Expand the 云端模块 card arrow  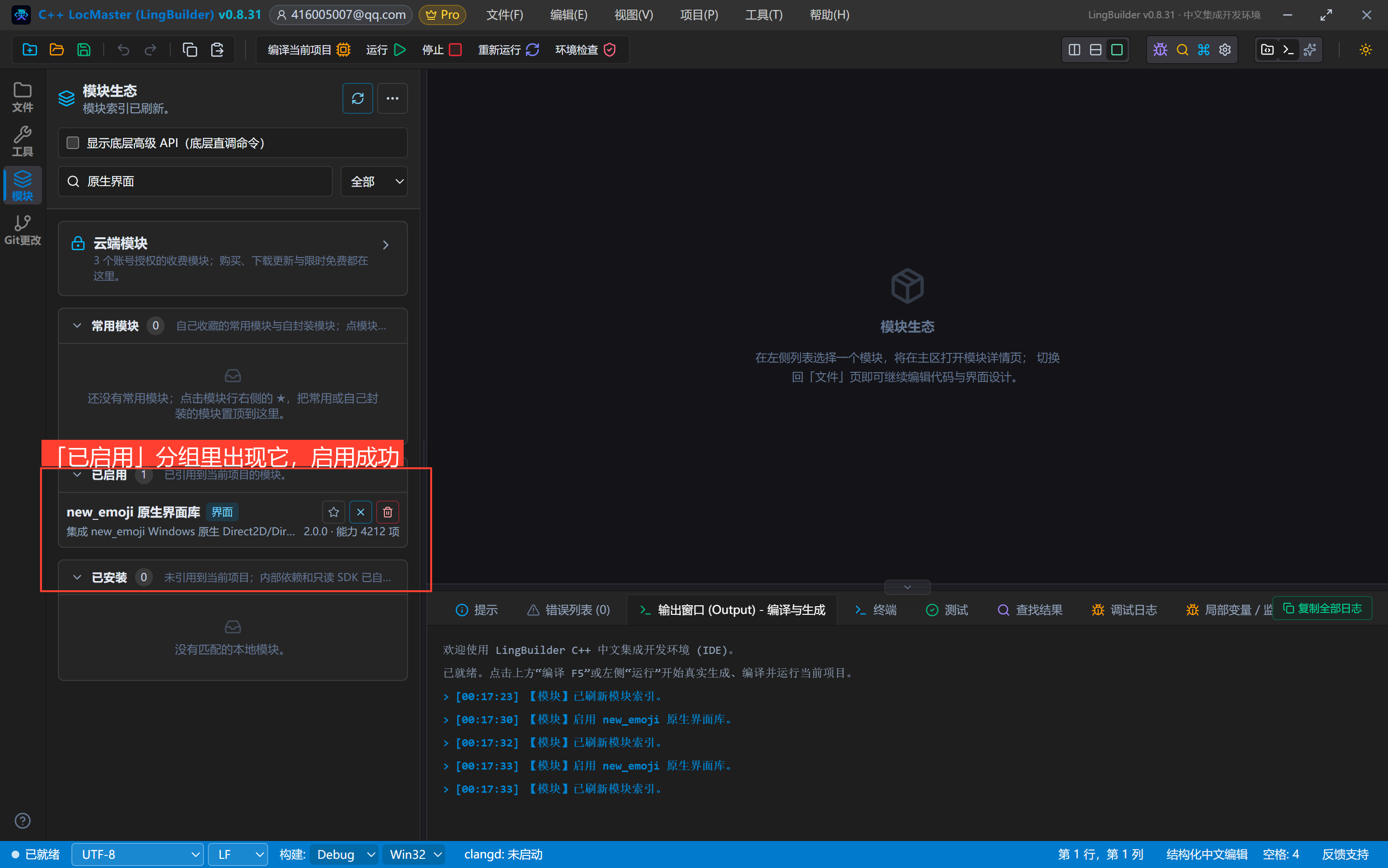click(386, 245)
